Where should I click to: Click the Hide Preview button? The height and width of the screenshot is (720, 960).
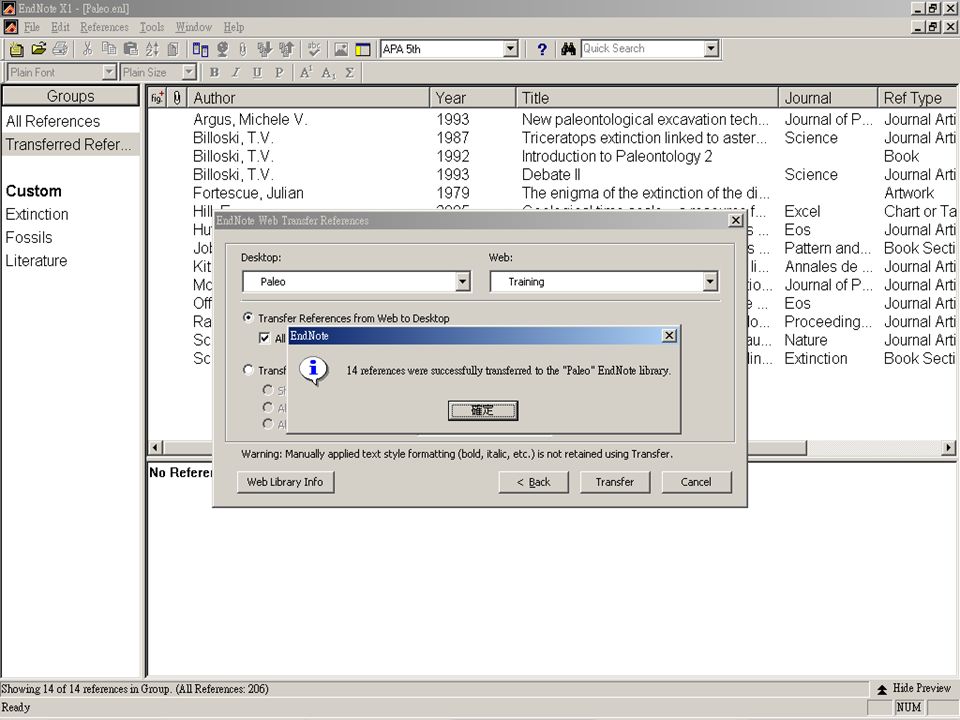click(x=913, y=688)
